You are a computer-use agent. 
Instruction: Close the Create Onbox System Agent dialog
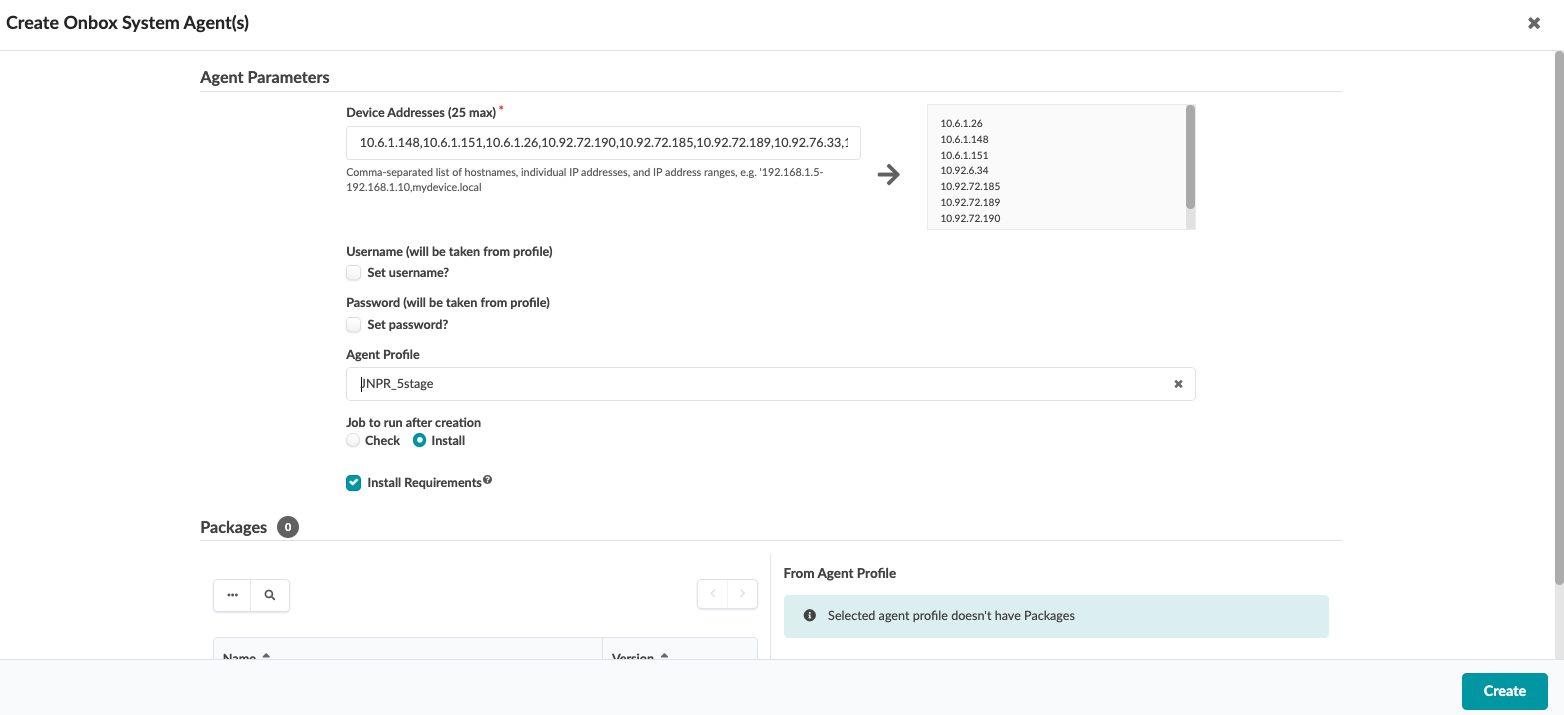pyautogui.click(x=1533, y=23)
